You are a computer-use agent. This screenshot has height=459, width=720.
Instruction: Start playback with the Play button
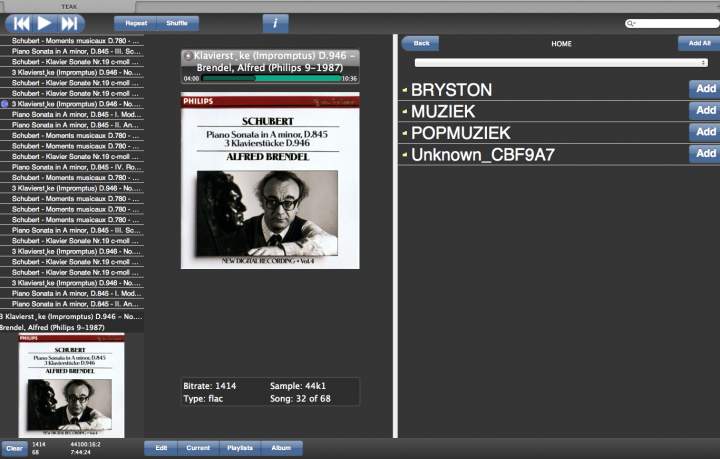[x=44, y=23]
